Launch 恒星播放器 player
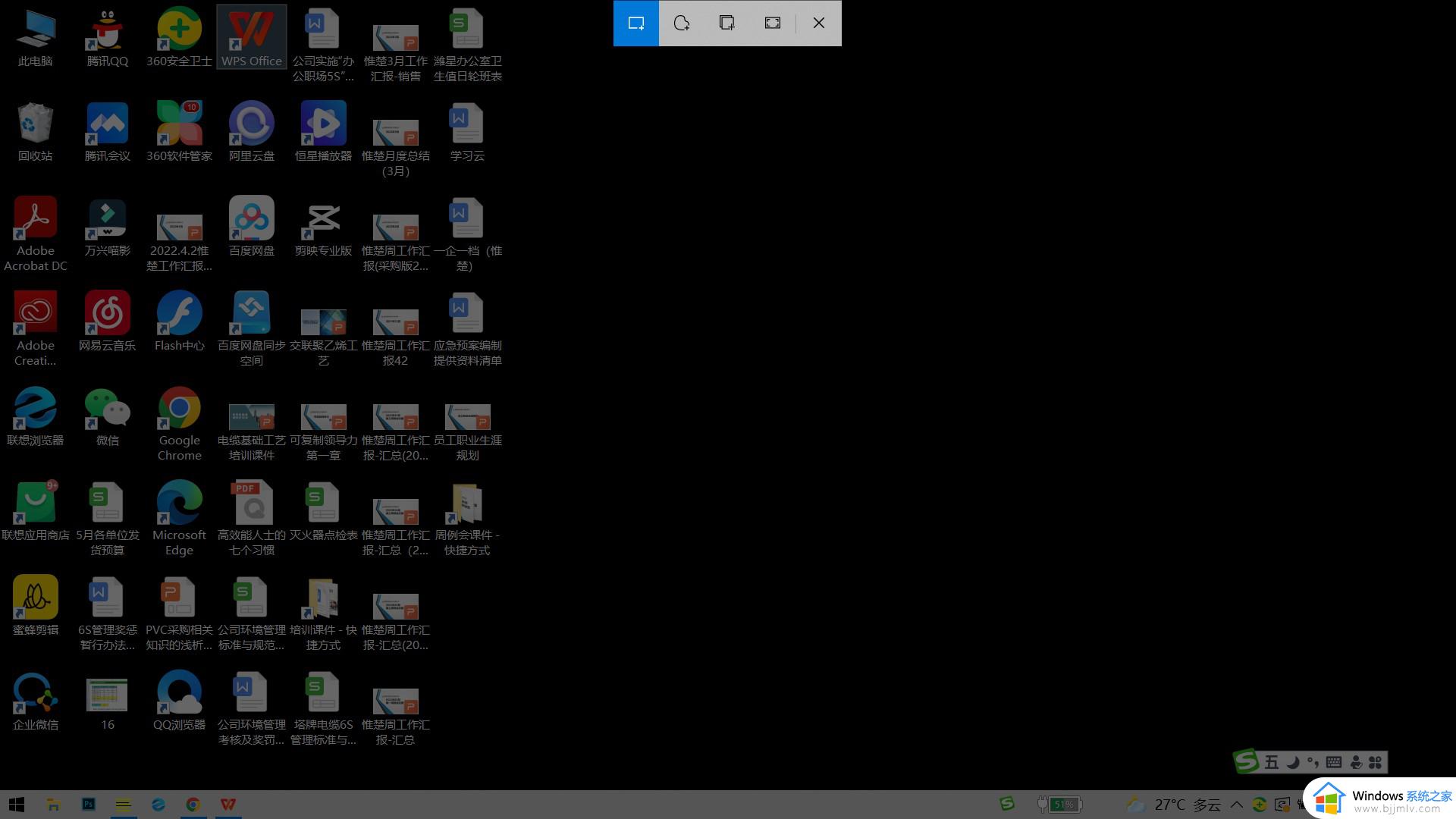The image size is (1456, 819). [324, 132]
